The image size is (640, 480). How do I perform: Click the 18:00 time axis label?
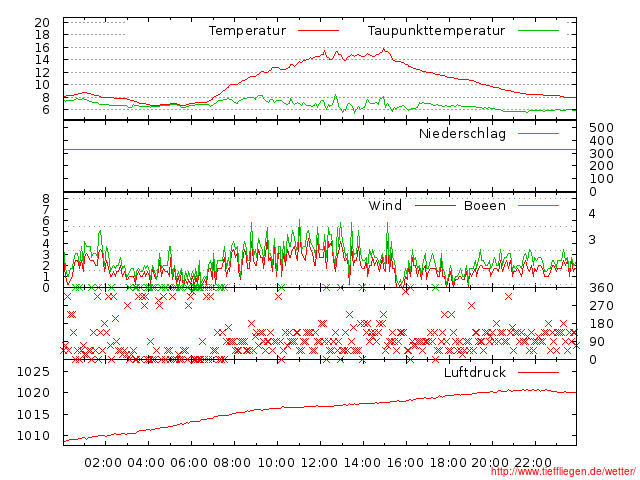coord(448,463)
